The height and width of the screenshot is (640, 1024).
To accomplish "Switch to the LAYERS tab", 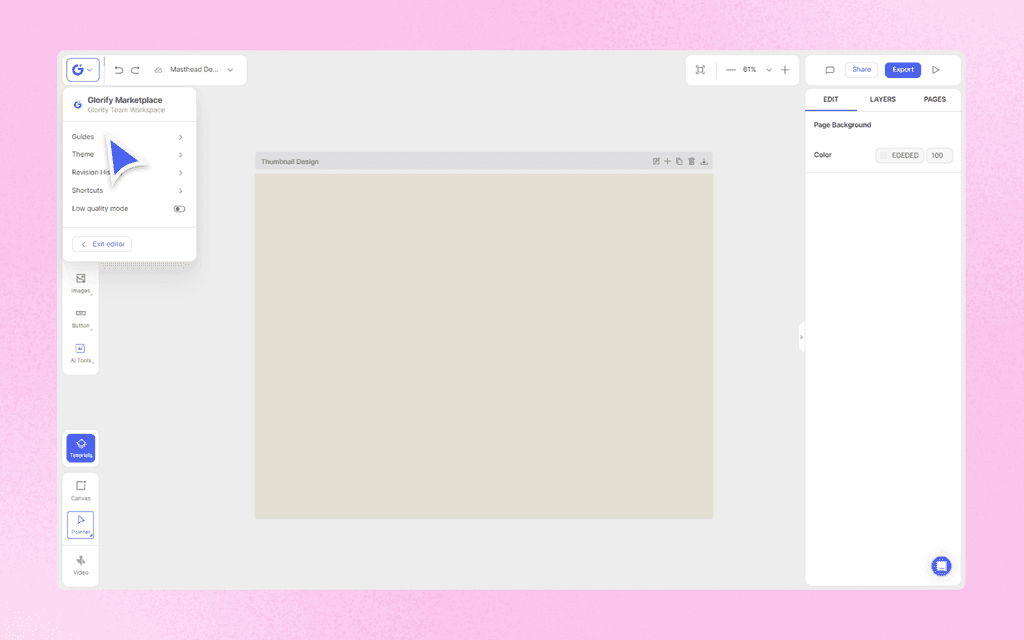I will (x=882, y=99).
